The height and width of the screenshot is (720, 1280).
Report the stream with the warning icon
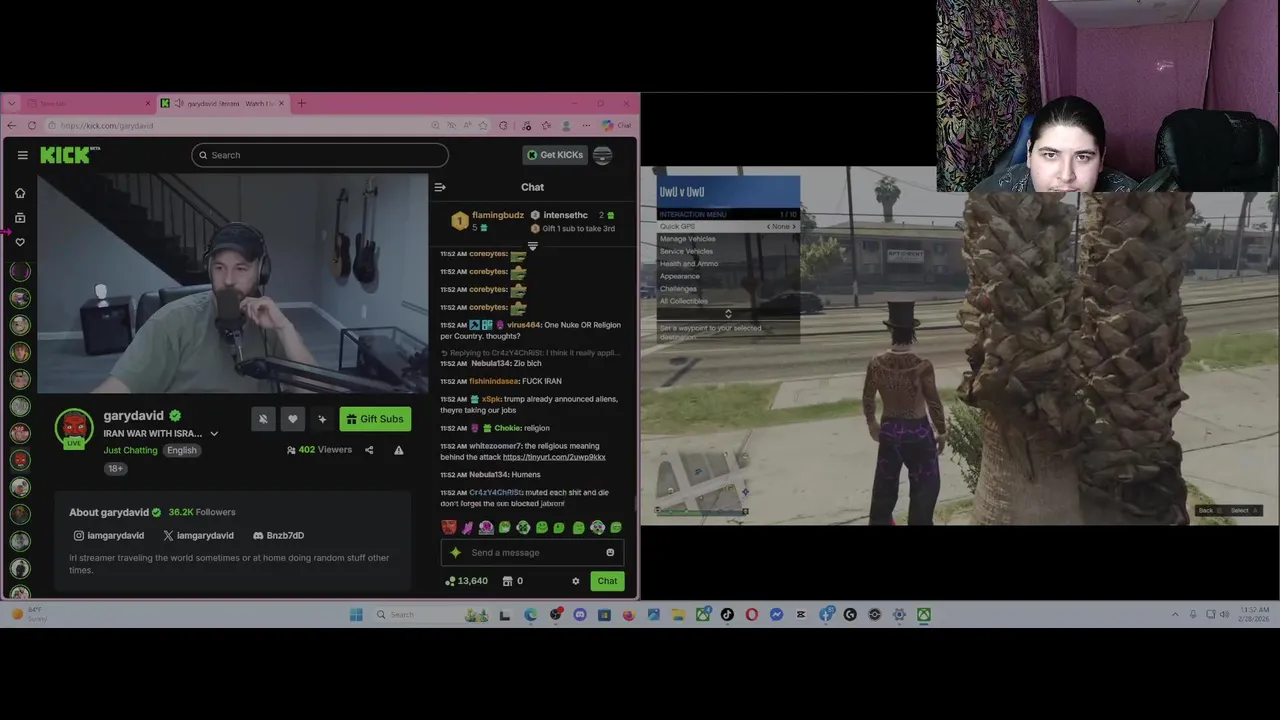398,450
